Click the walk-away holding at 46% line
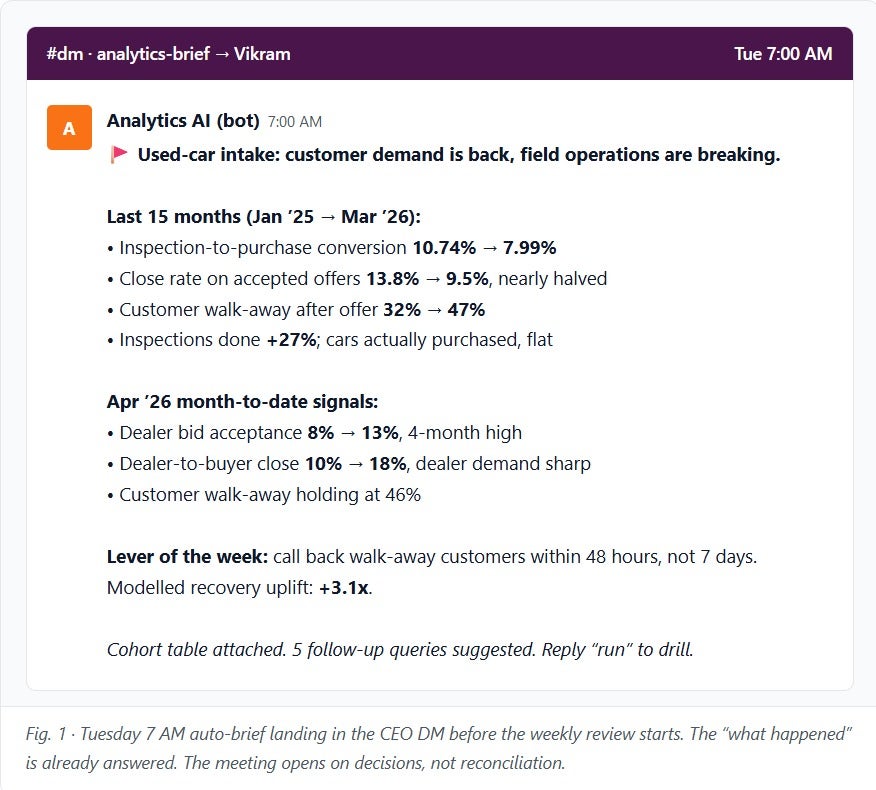 point(270,495)
